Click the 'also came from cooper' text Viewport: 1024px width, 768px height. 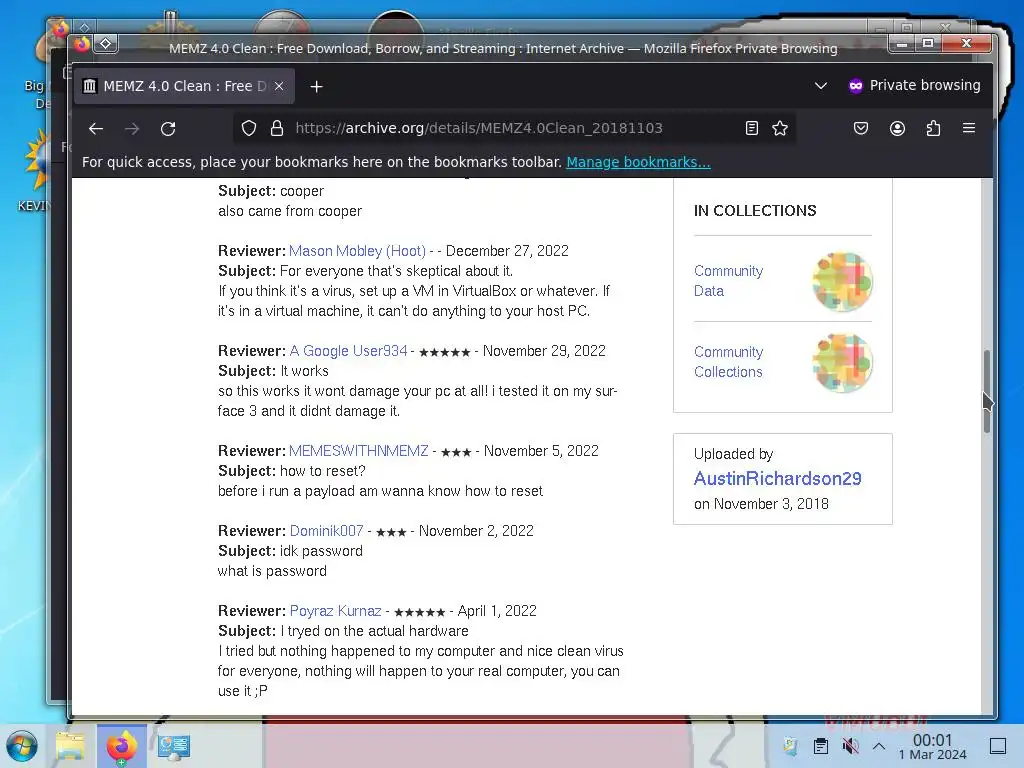pos(290,211)
